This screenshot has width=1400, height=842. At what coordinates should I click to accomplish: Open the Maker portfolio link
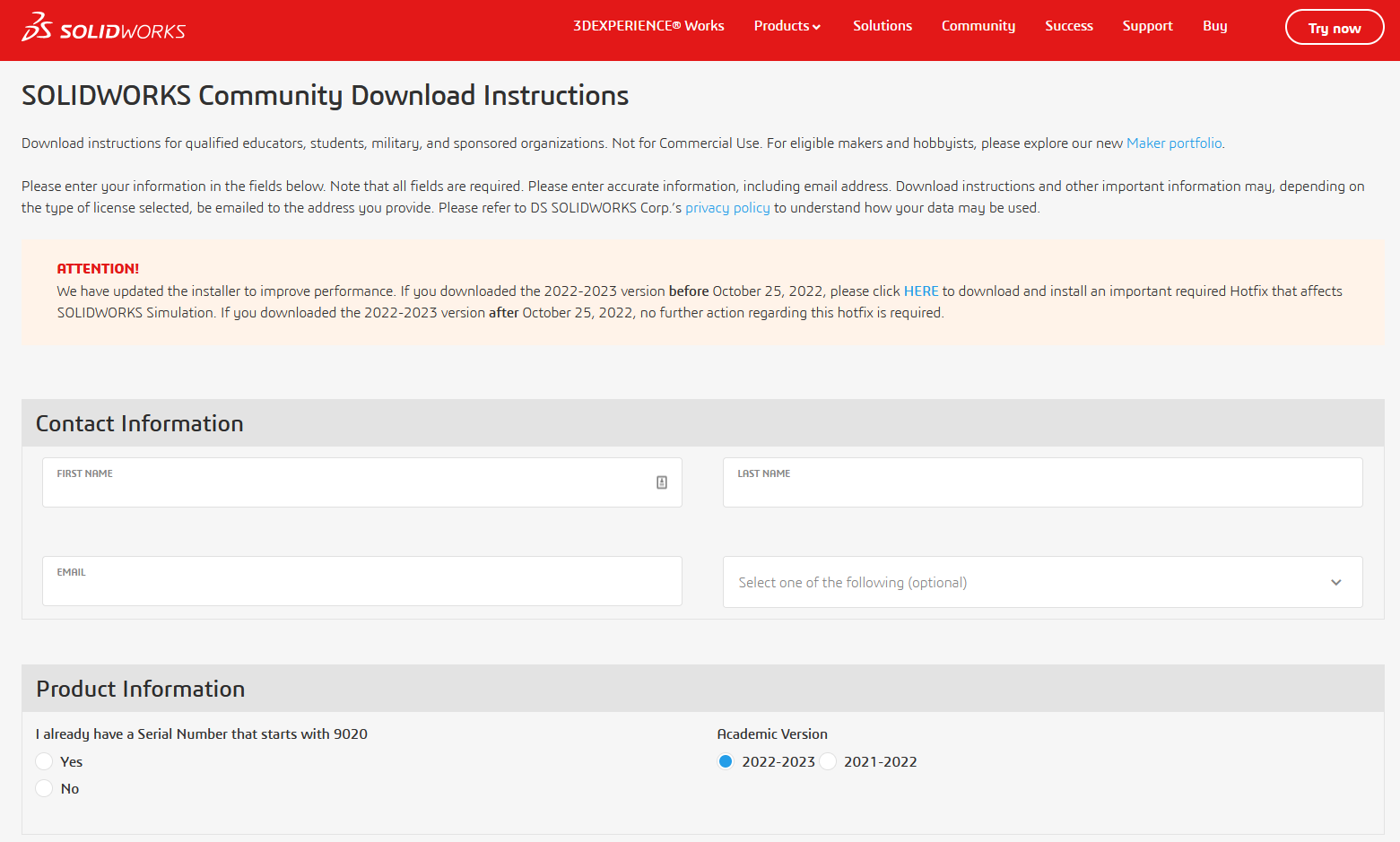click(x=1174, y=143)
